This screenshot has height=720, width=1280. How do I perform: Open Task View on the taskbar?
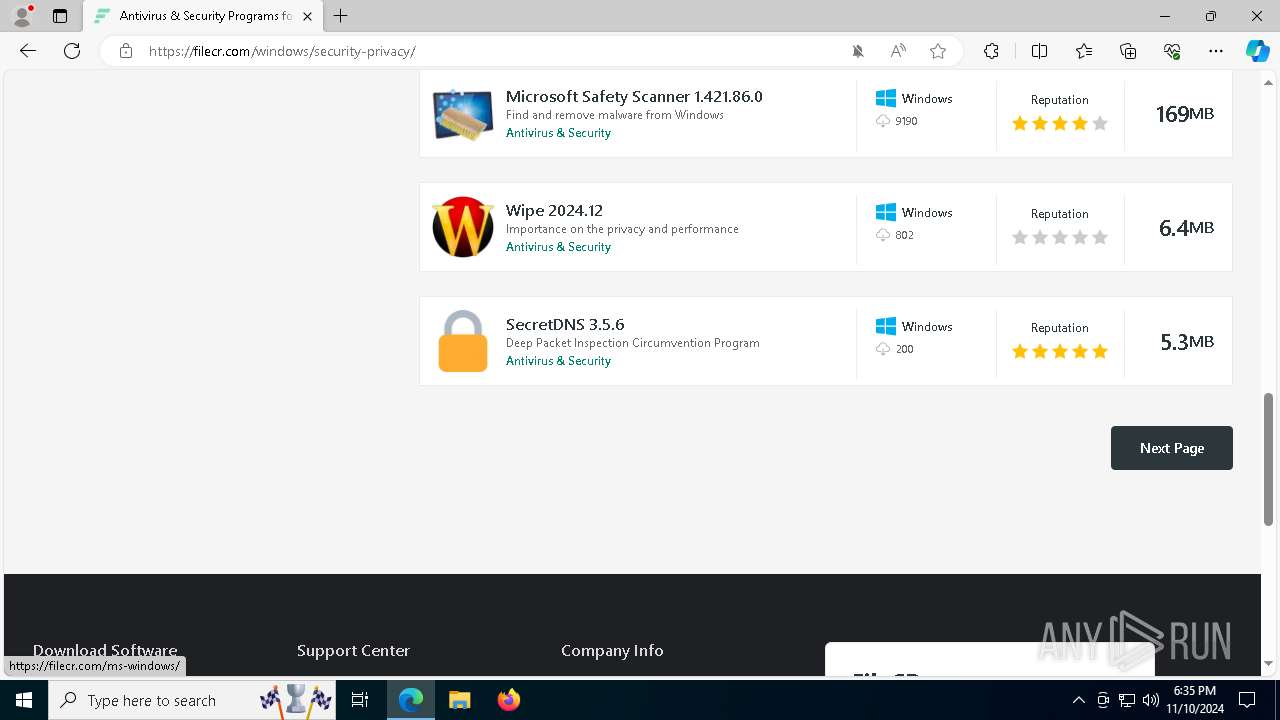(360, 700)
